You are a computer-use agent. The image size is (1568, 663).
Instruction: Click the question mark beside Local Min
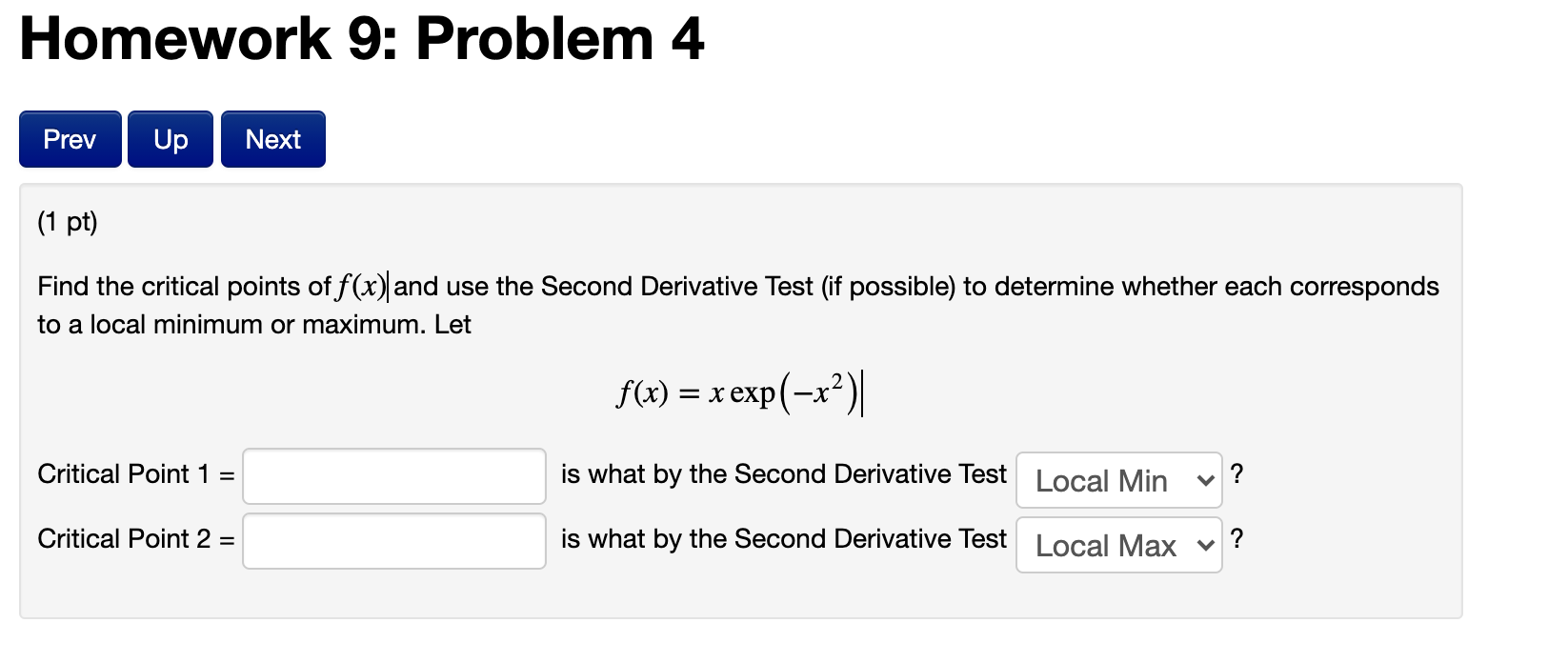1238,473
